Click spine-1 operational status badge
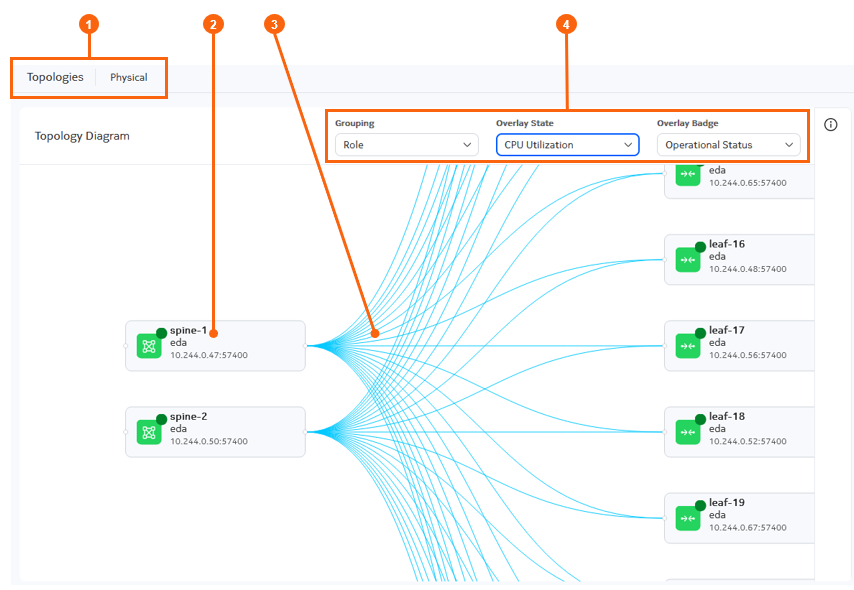 (x=161, y=333)
